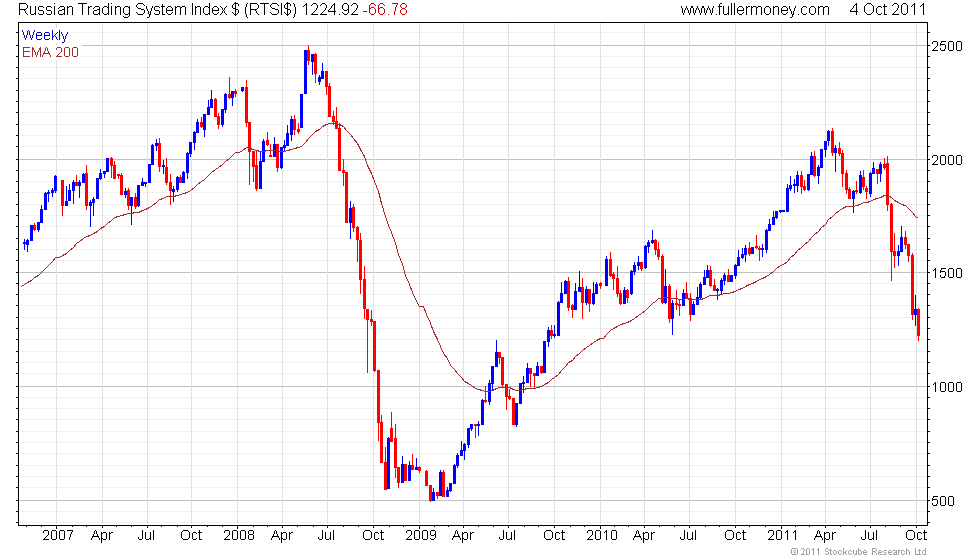Click the 'EMA 200' legend label
Viewport: 980px width, 560px height.
click(x=51, y=52)
